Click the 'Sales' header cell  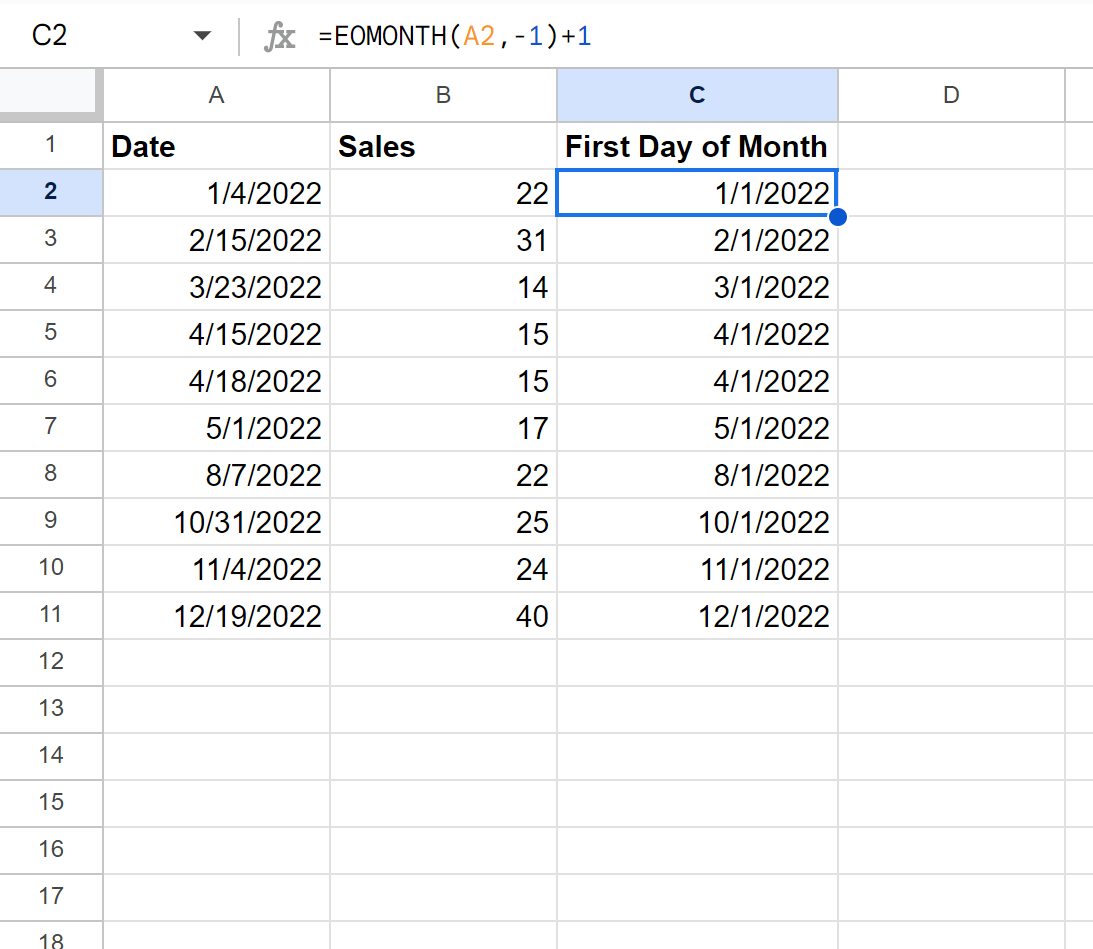click(x=443, y=146)
